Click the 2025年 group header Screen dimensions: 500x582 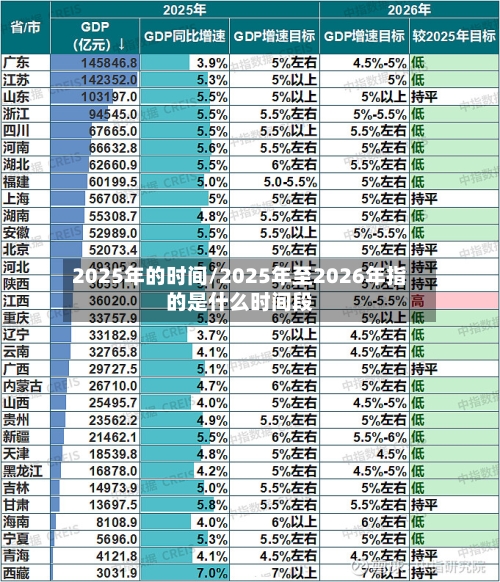[x=184, y=10]
